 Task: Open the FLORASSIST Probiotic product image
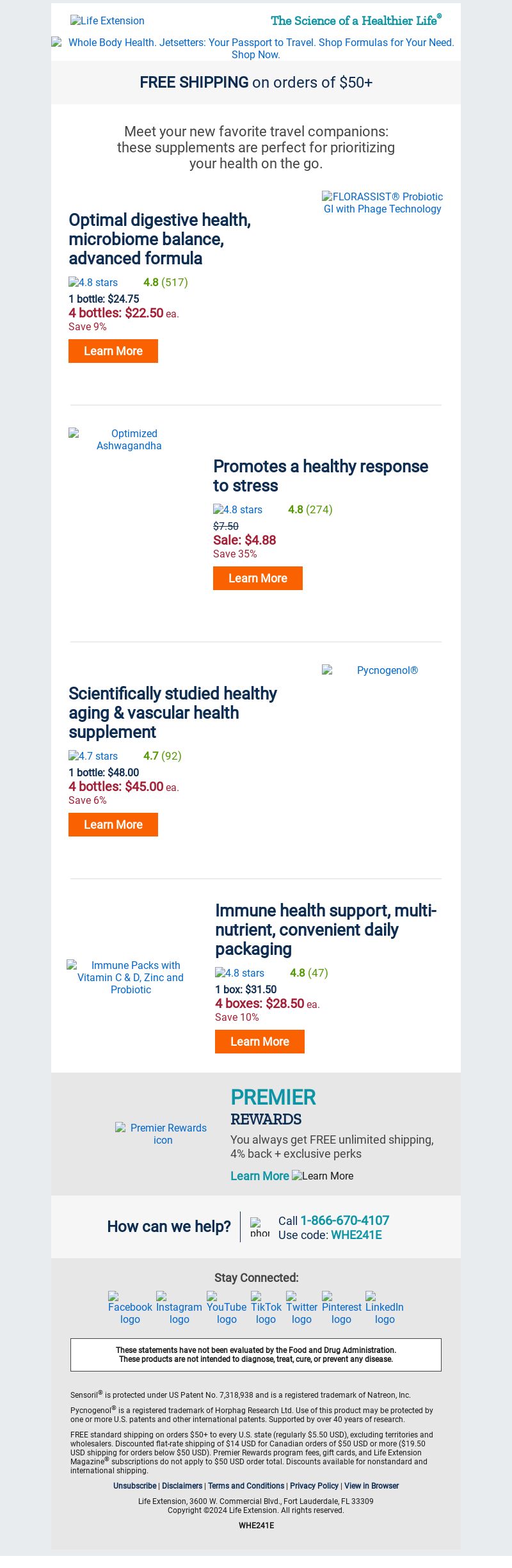pos(382,203)
